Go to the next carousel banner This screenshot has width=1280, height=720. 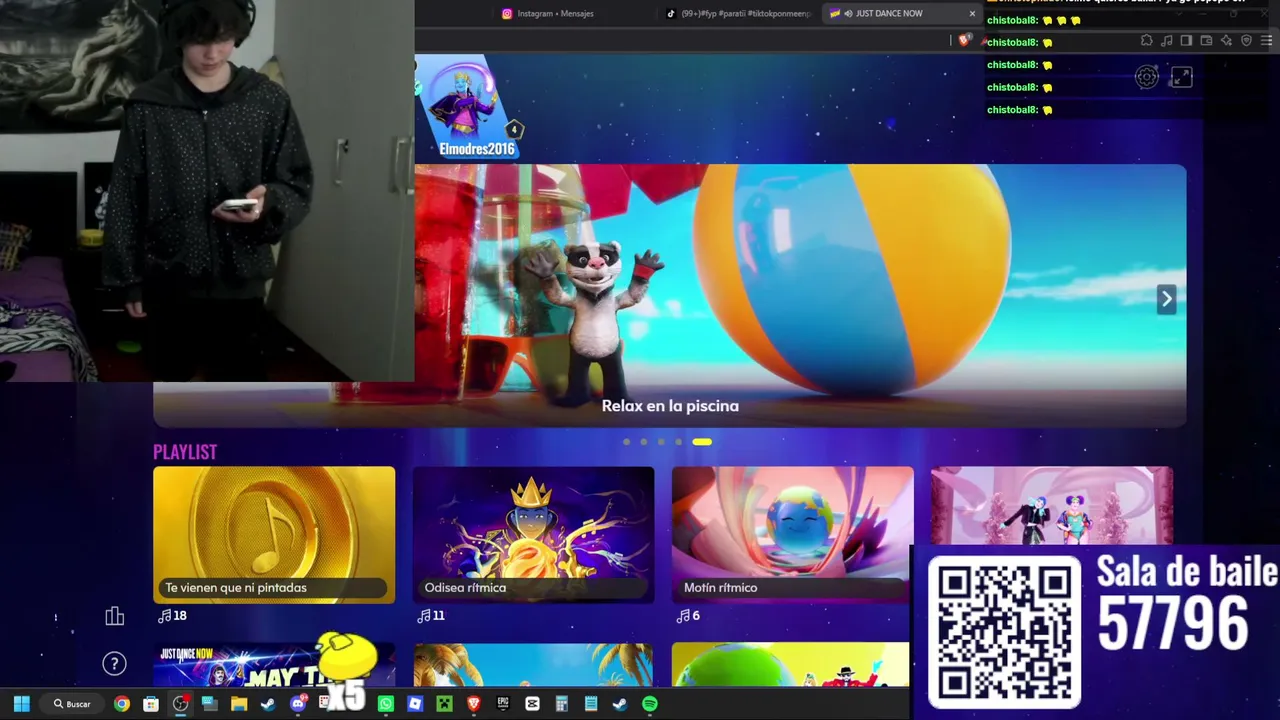click(x=1166, y=299)
